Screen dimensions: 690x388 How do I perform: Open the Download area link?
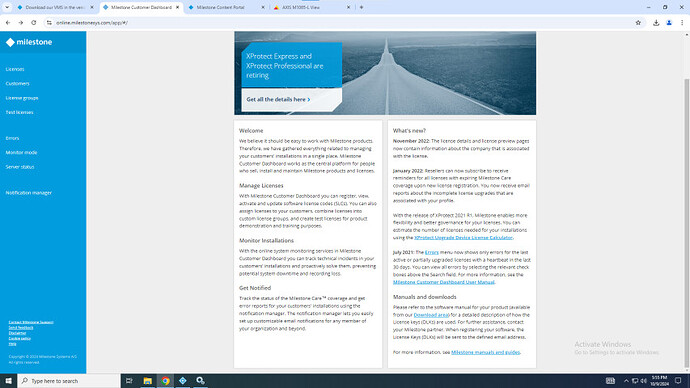pos(431,315)
